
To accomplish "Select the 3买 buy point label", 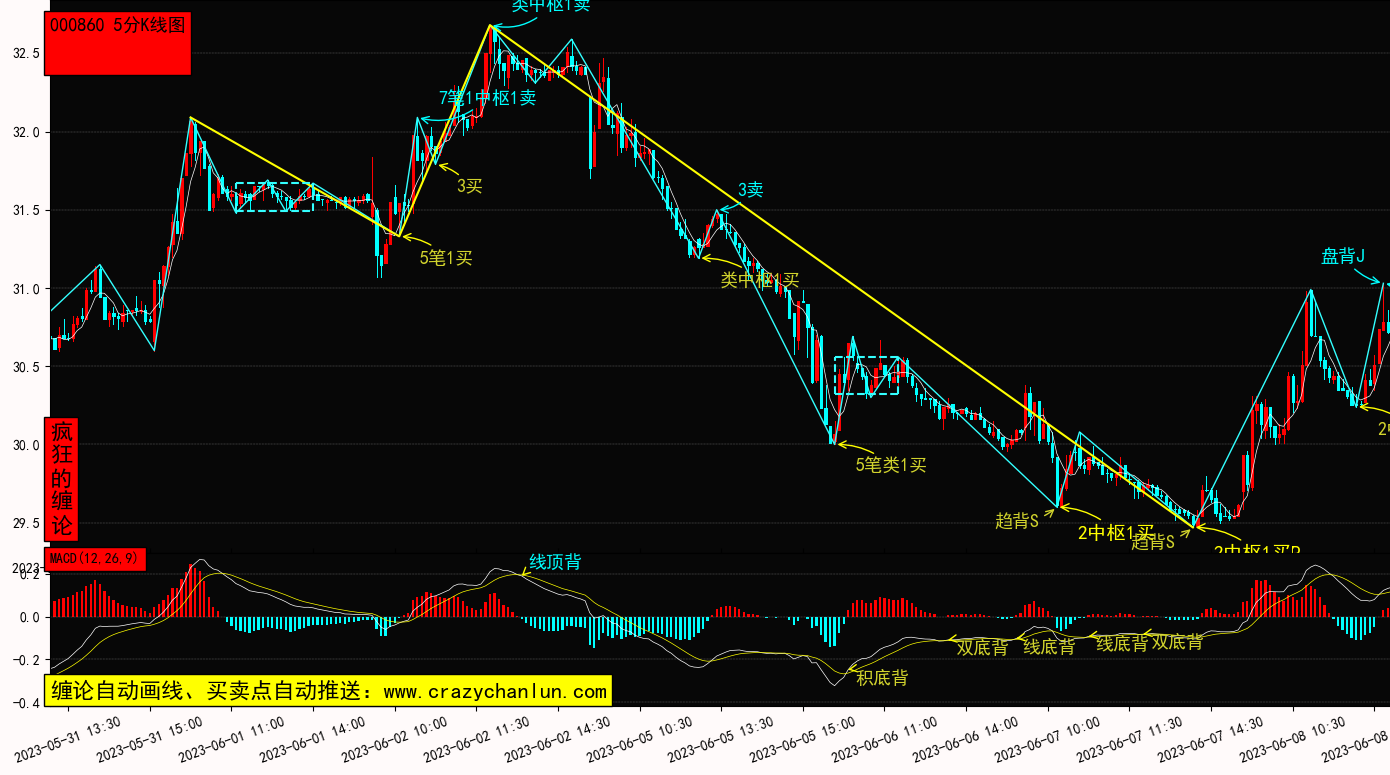I will [470, 185].
